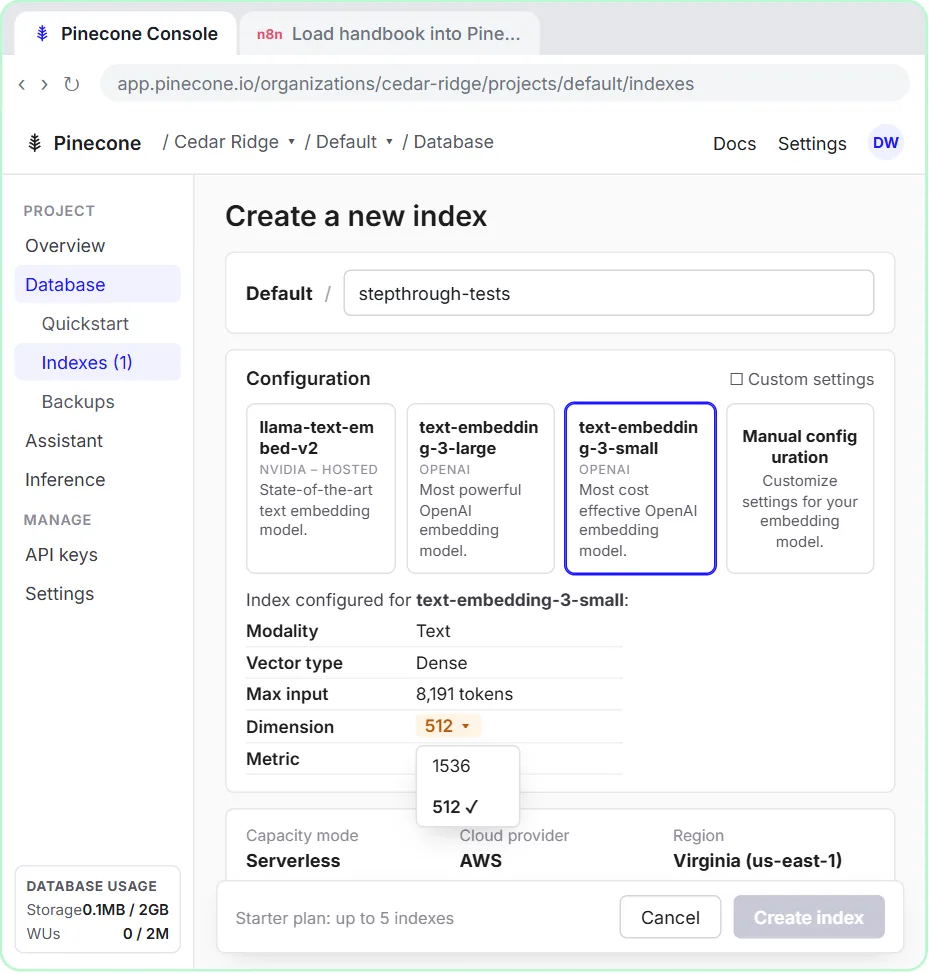Open Indexes (1) in the sidebar
The height and width of the screenshot is (974, 929).
(x=97, y=362)
